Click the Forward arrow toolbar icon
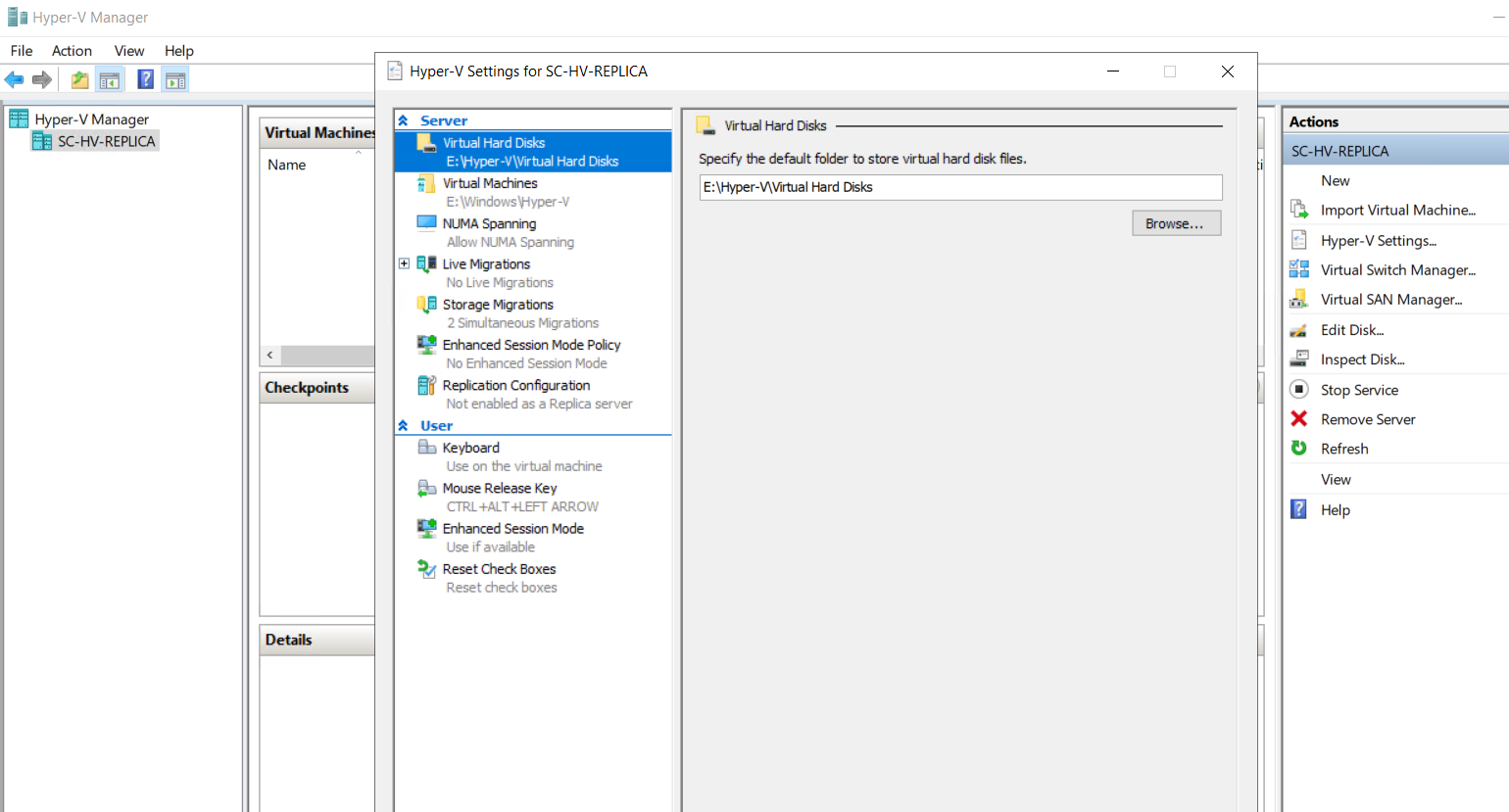 [x=41, y=80]
